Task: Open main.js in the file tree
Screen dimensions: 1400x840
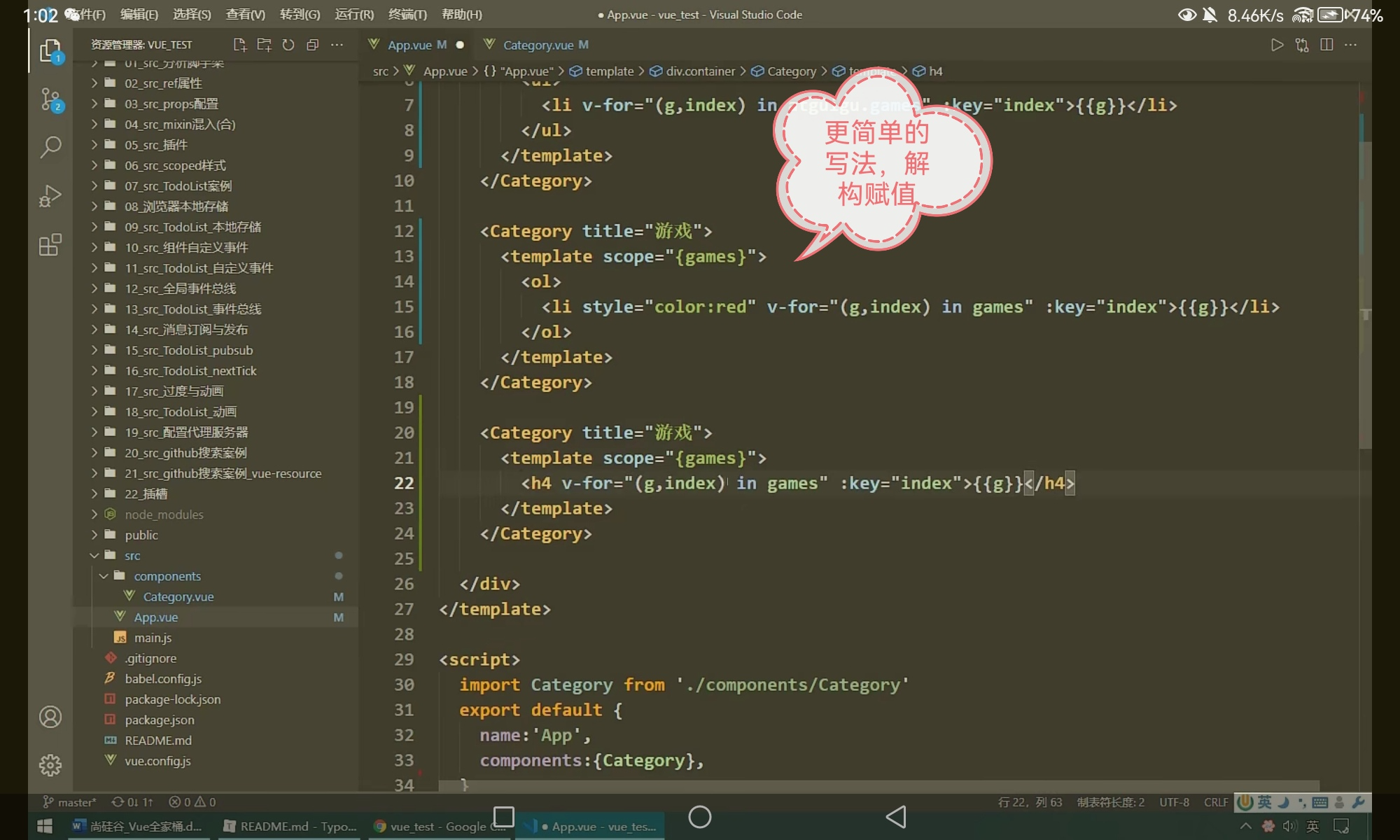Action: coord(153,638)
